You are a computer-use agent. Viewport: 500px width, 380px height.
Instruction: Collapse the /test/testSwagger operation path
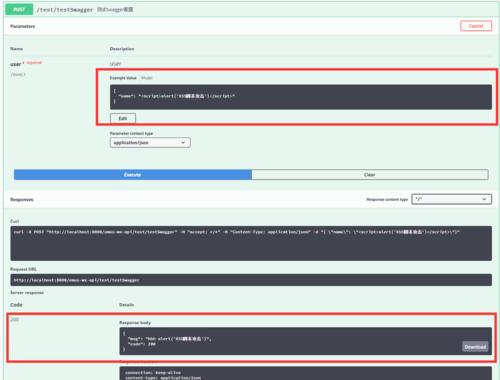pos(65,10)
